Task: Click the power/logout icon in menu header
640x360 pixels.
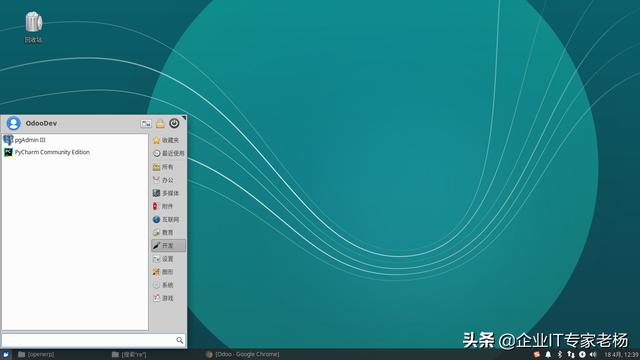Action: tap(174, 123)
